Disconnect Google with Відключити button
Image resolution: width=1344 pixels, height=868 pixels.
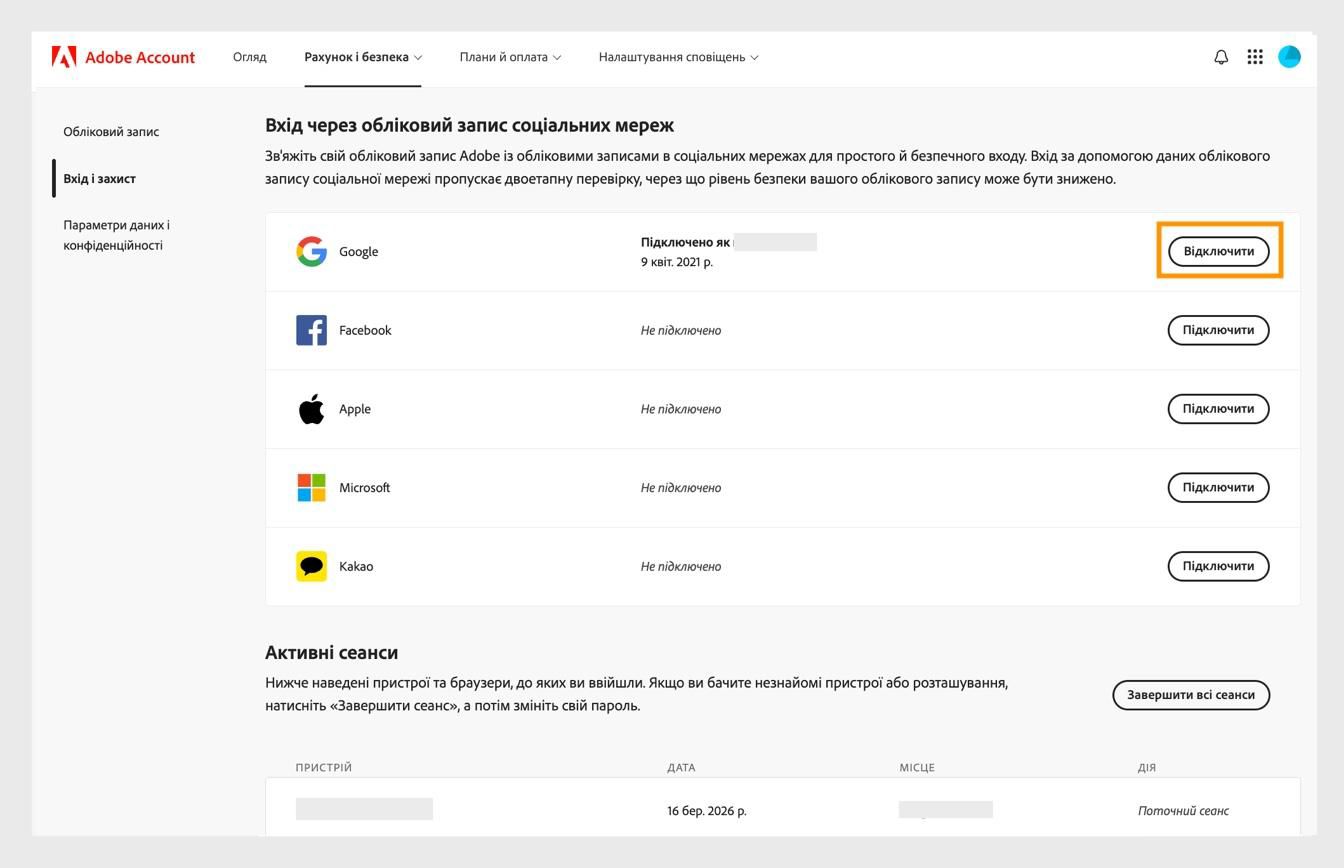(x=1218, y=251)
